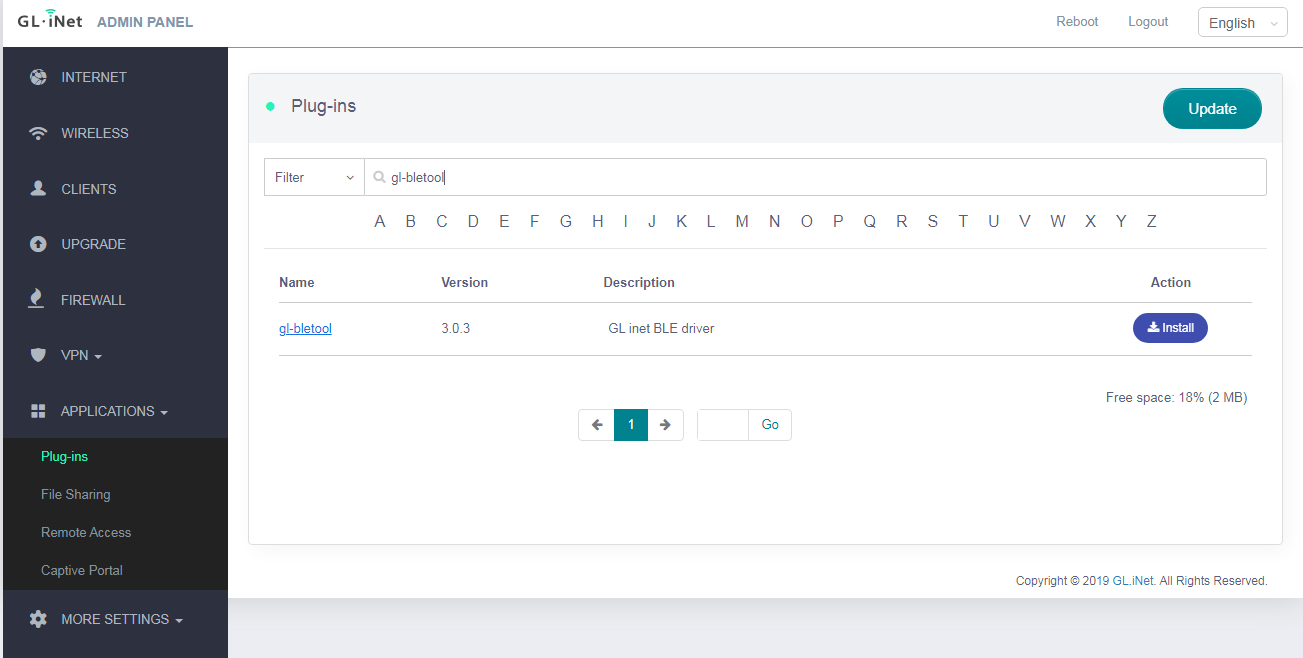The width and height of the screenshot is (1303, 658).
Task: Select page 1 in pagination
Action: click(x=631, y=425)
